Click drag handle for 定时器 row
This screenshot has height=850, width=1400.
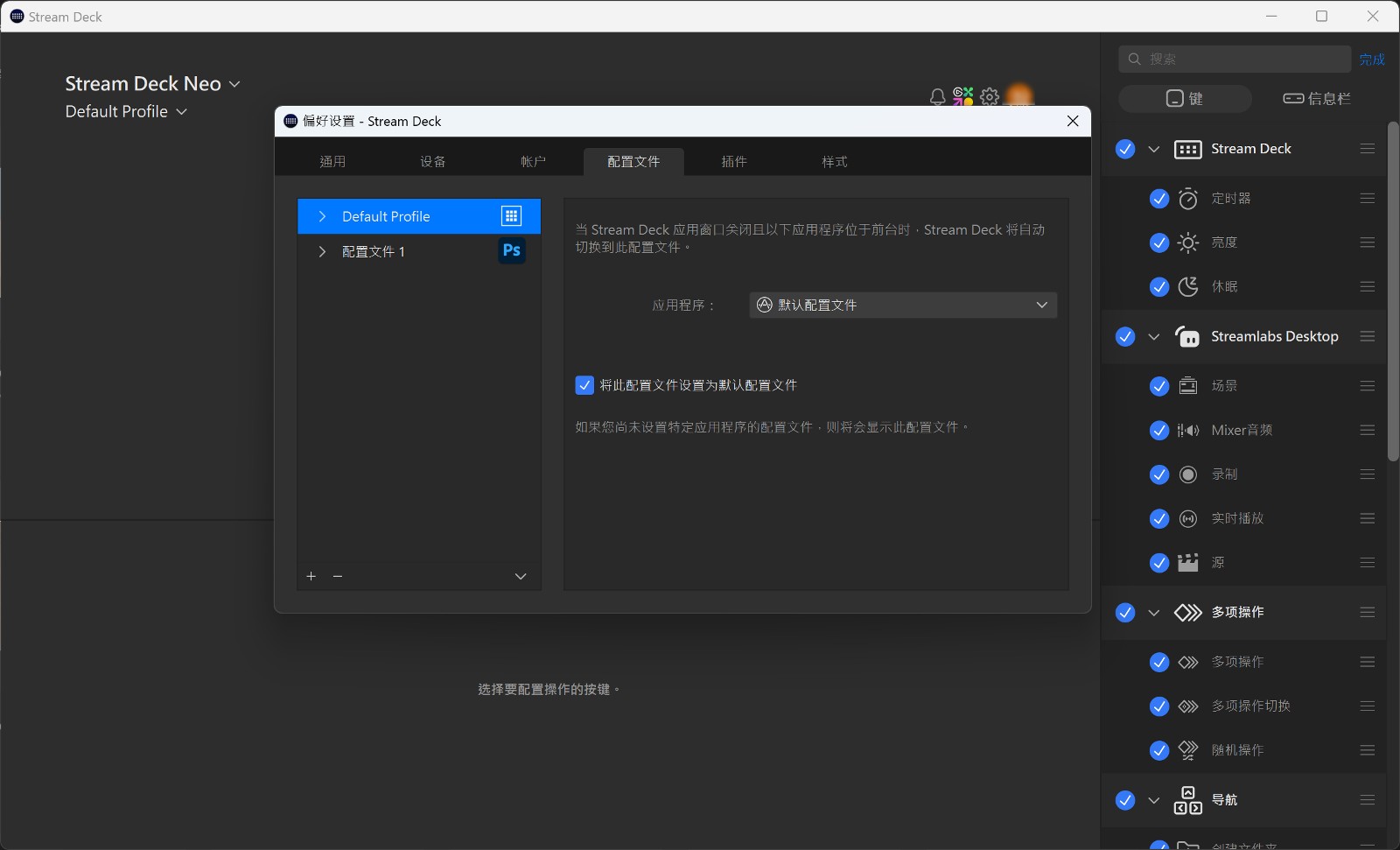click(1368, 199)
